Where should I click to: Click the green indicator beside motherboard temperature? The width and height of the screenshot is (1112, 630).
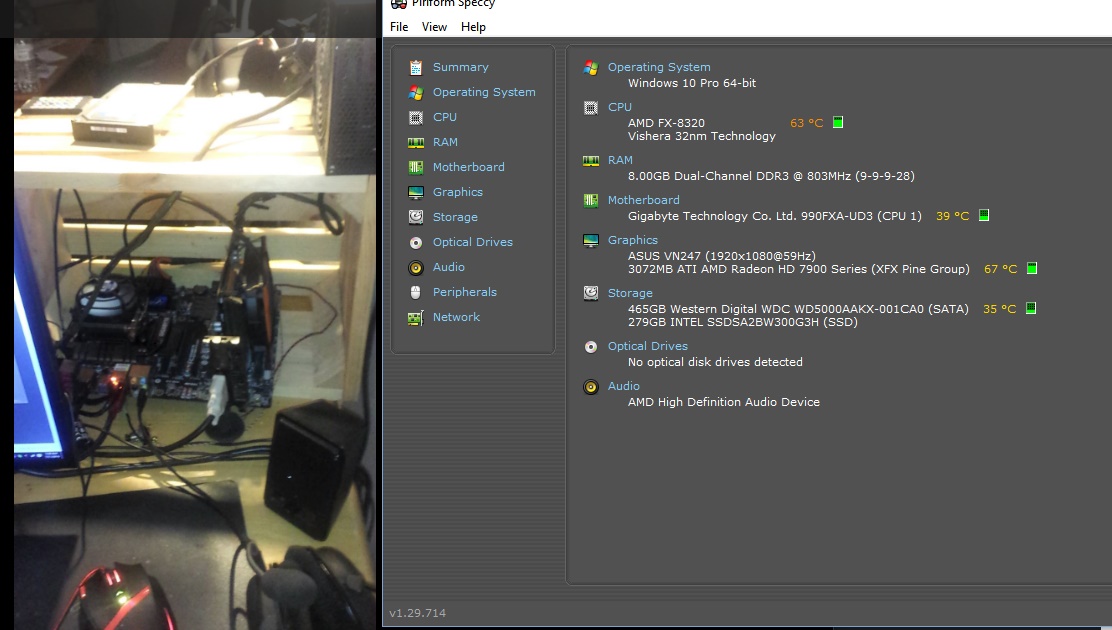click(x=984, y=216)
